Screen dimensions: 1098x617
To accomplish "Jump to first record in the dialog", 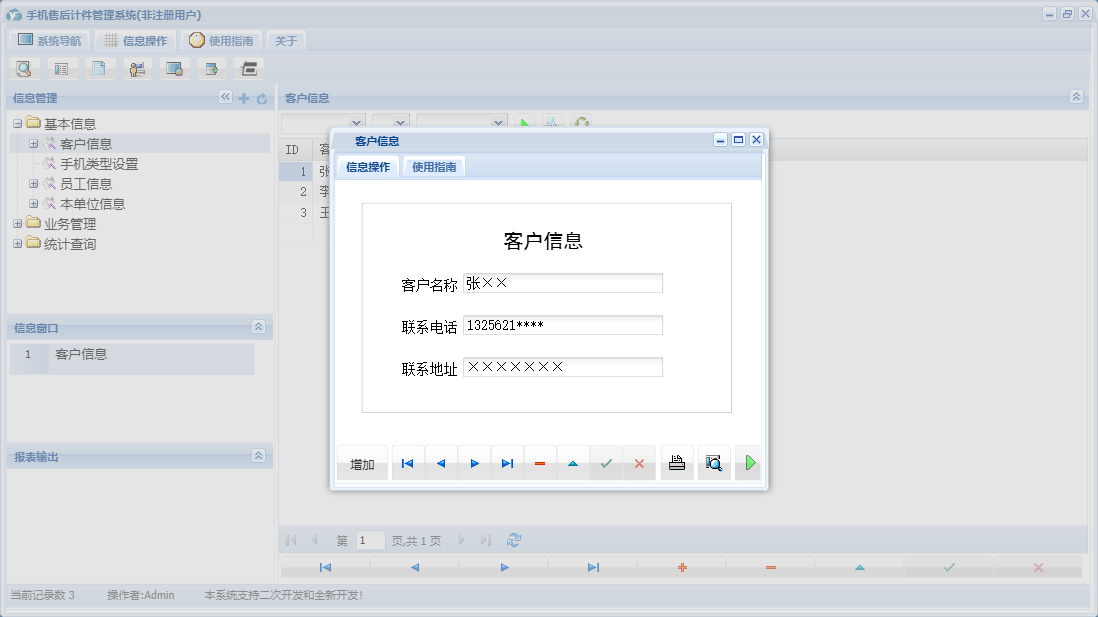I will click(407, 462).
